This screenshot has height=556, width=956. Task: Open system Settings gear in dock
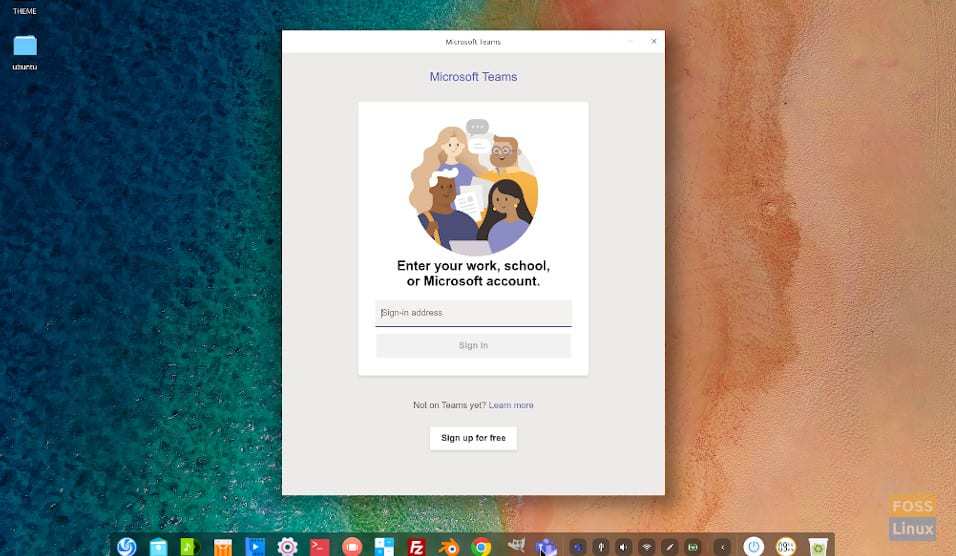(287, 546)
